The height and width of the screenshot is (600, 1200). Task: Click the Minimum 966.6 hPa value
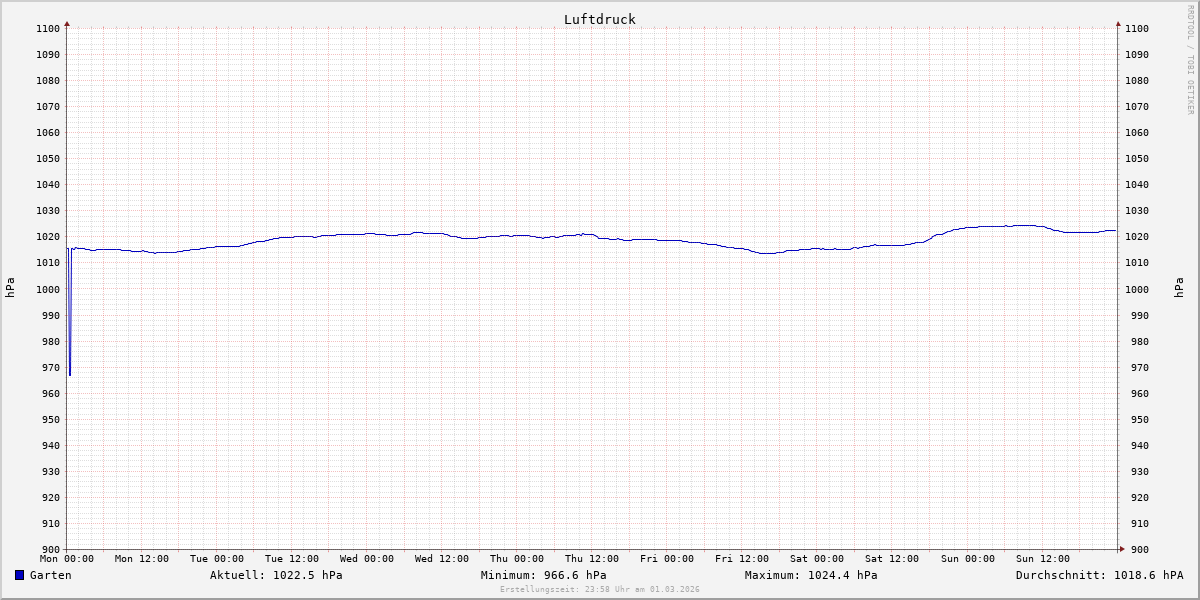click(x=543, y=575)
